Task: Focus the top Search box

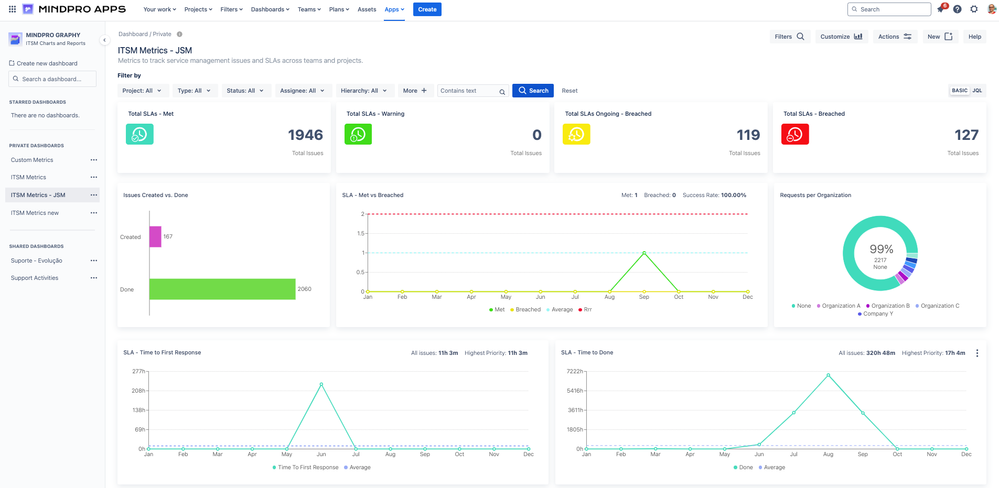Action: pos(889,10)
